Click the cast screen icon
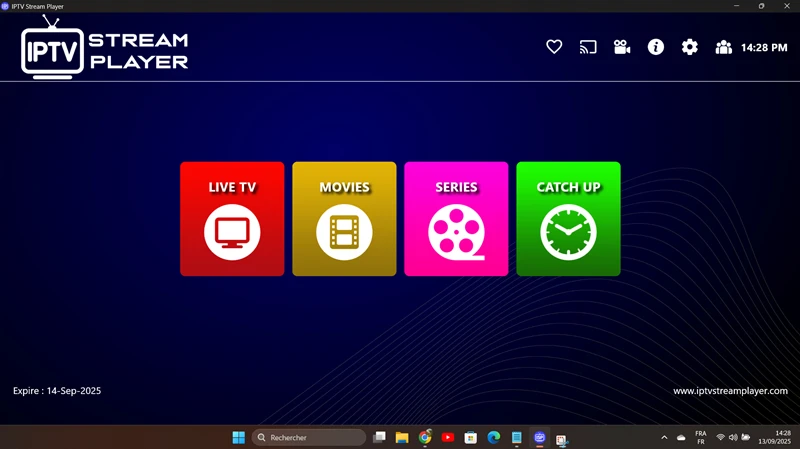Screen dimensions: 800x449 [588, 47]
